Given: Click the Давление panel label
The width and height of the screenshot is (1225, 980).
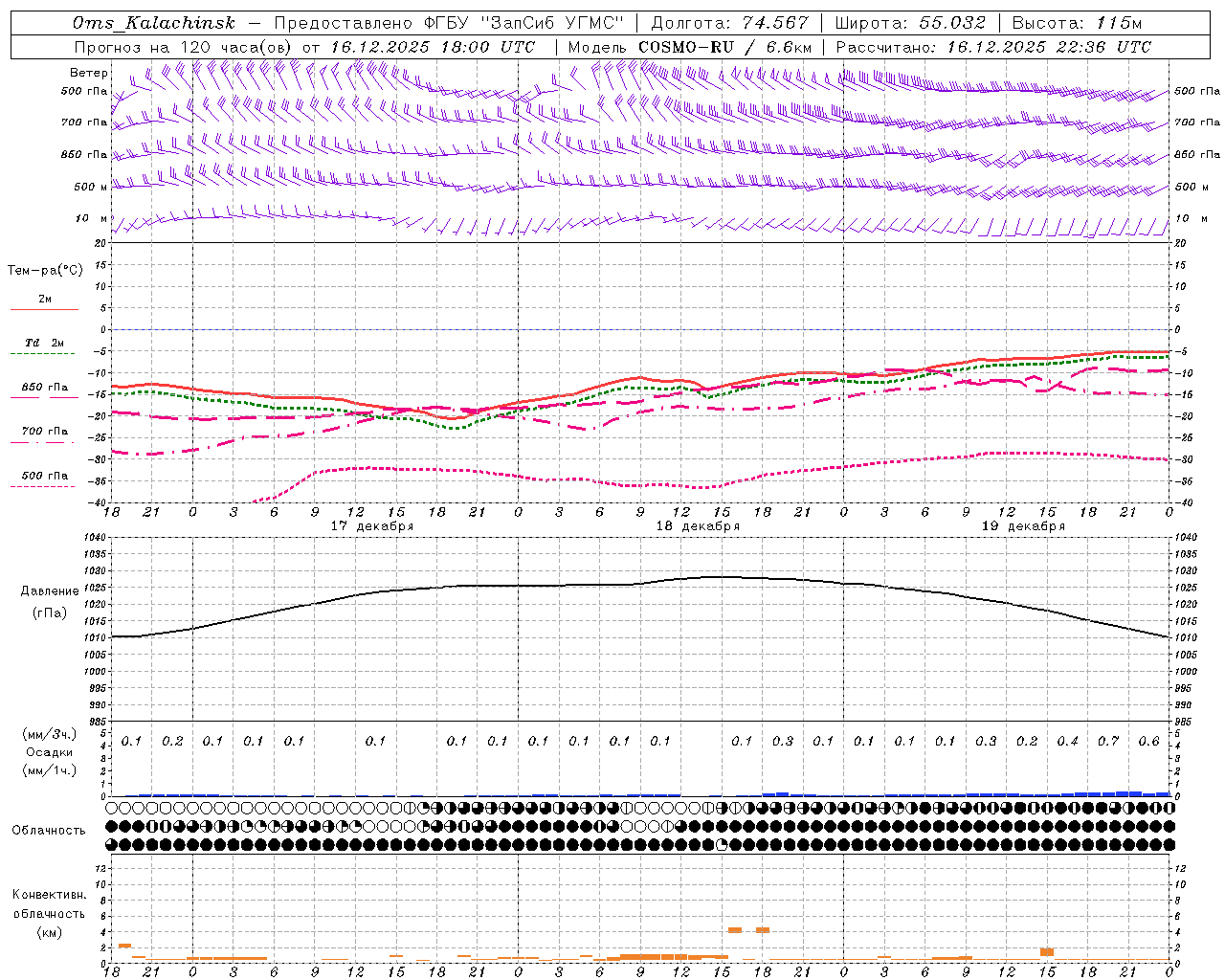Looking at the screenshot, I should click(50, 591).
